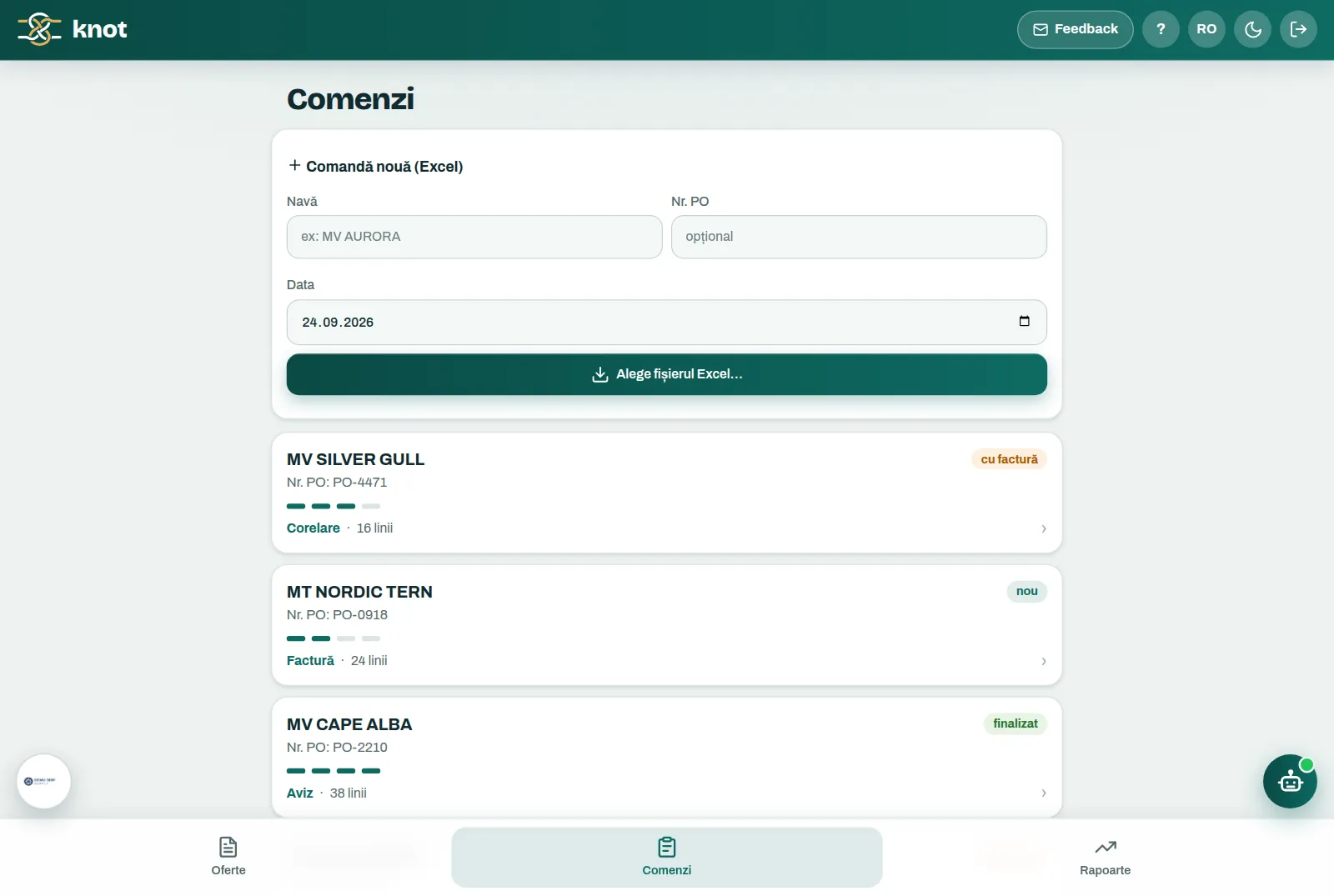The width and height of the screenshot is (1334, 896).
Task: Click the '38 linii' count
Action: pyautogui.click(x=348, y=793)
